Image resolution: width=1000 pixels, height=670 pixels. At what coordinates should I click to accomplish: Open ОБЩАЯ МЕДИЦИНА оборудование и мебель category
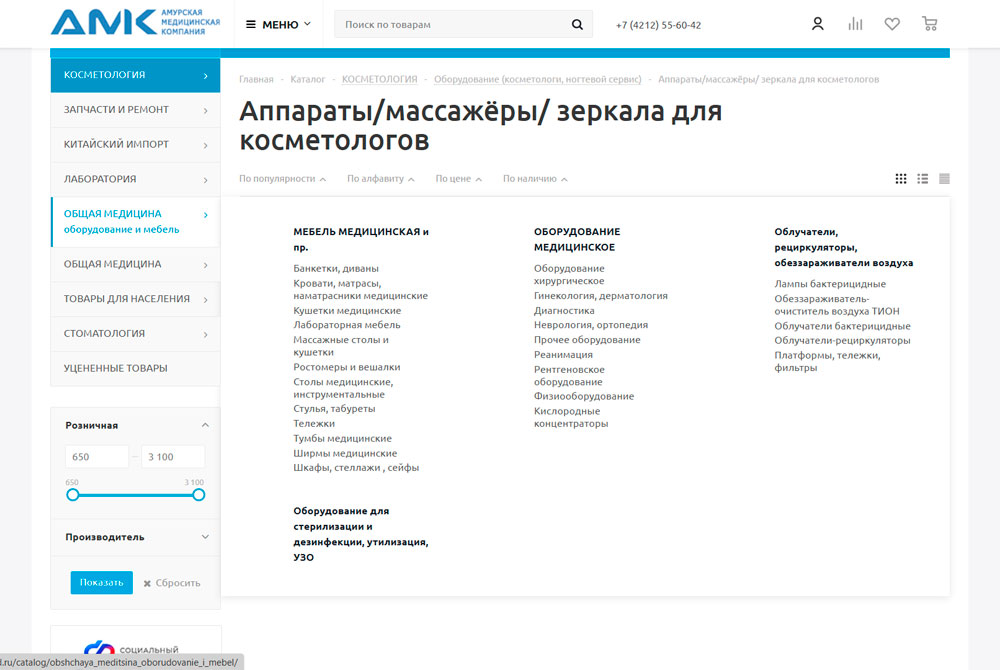tap(135, 221)
